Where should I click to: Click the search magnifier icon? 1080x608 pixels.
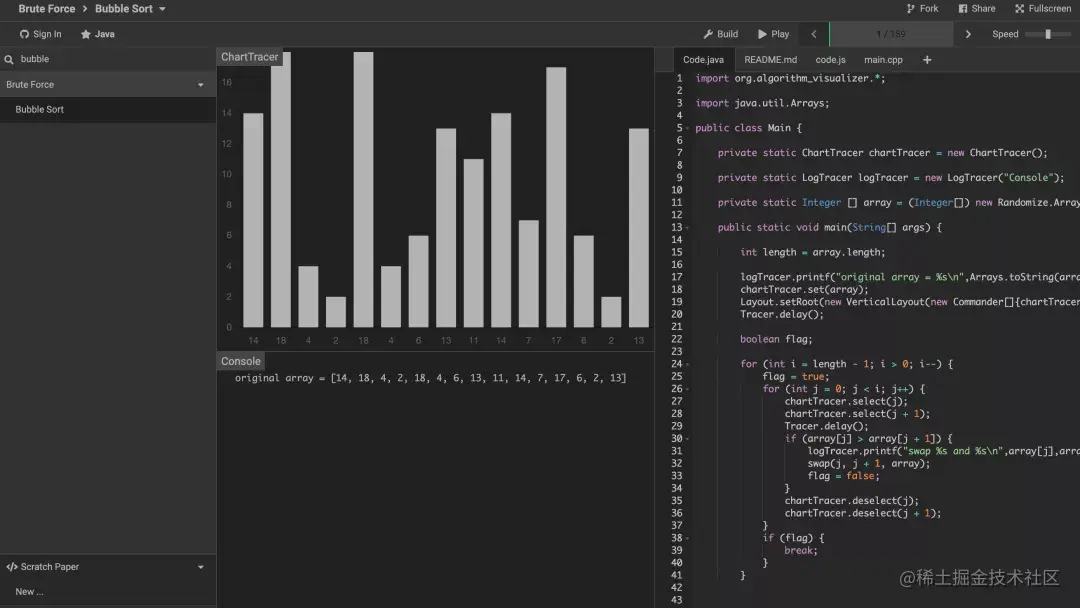point(9,59)
